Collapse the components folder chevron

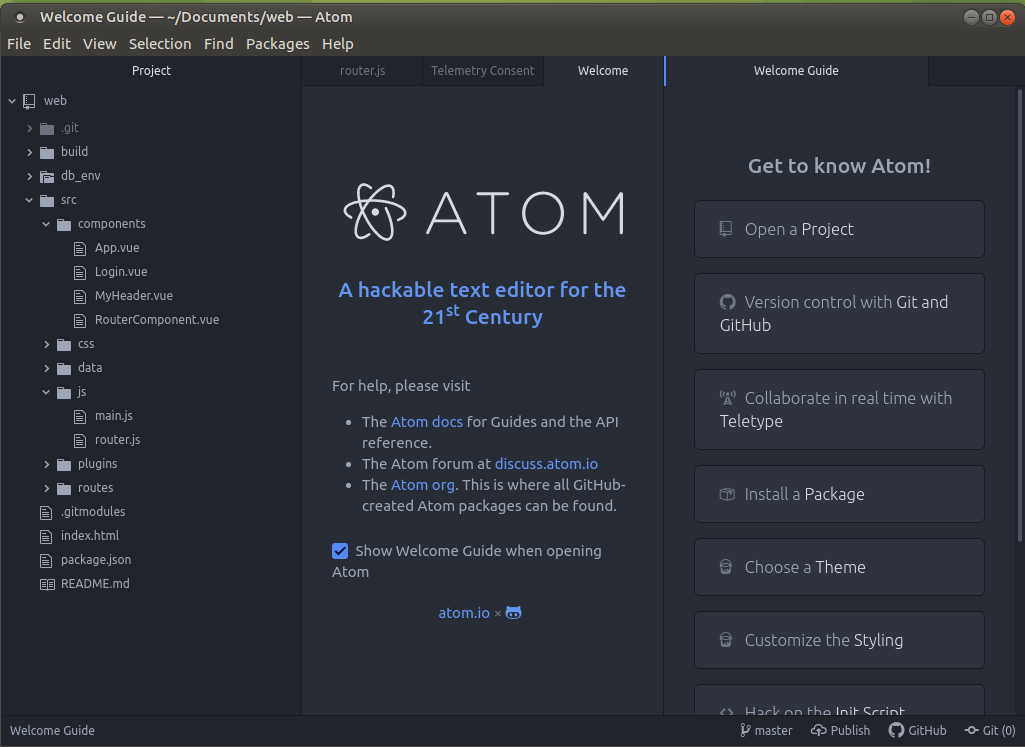(46, 224)
